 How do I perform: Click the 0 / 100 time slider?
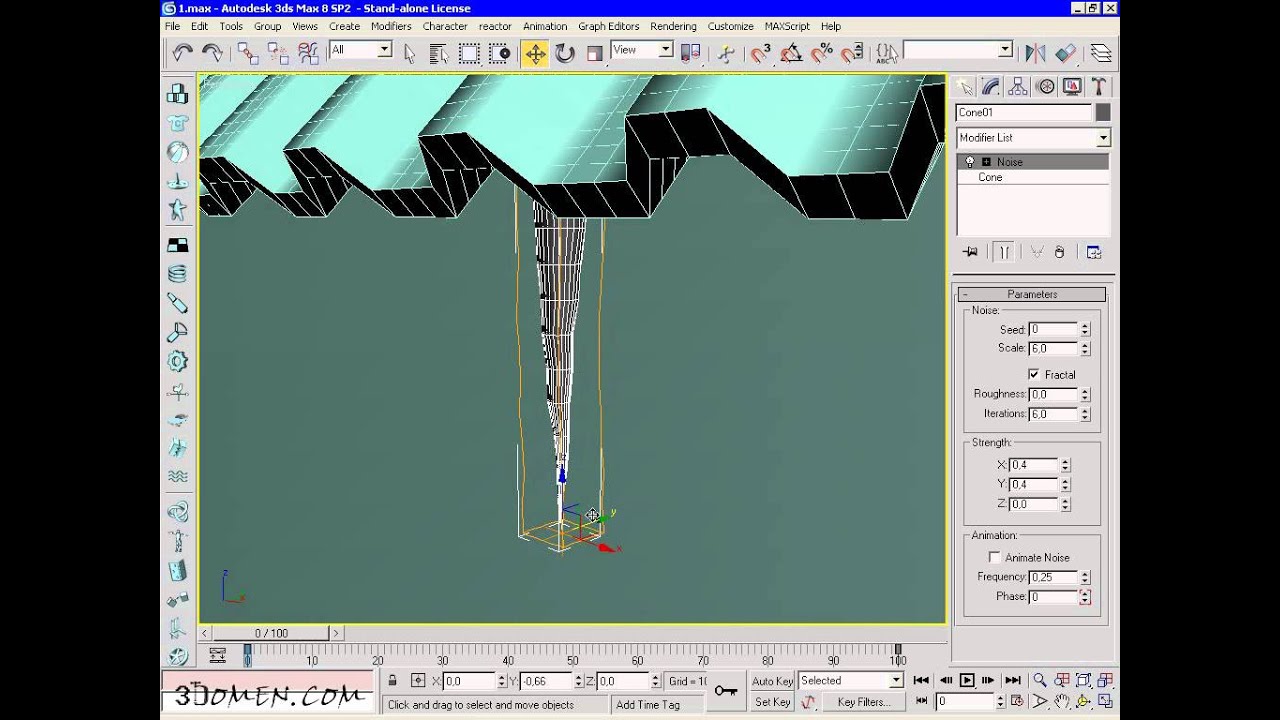point(271,633)
